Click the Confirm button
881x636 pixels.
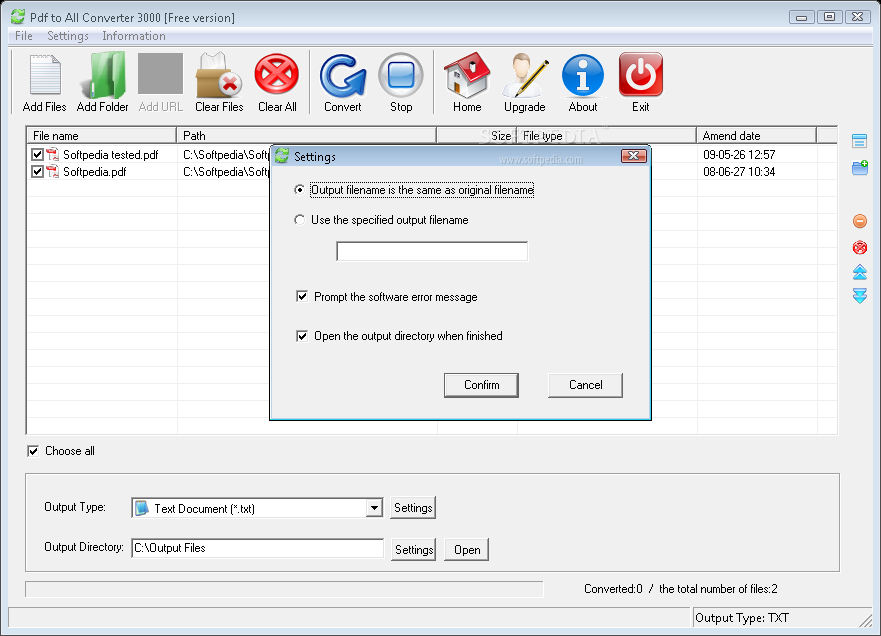[x=482, y=385]
